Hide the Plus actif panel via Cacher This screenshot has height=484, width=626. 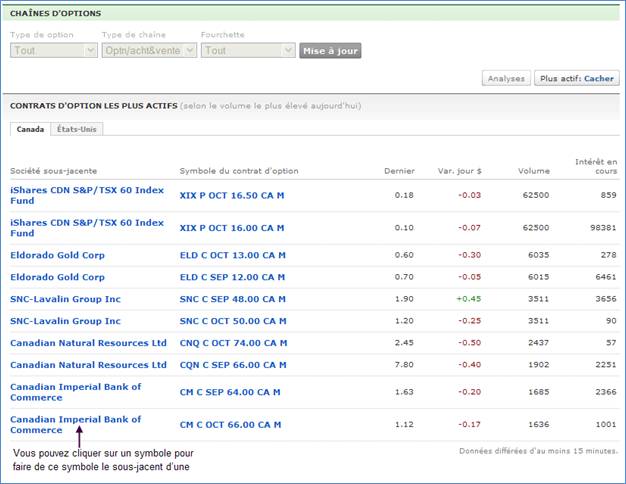click(599, 78)
